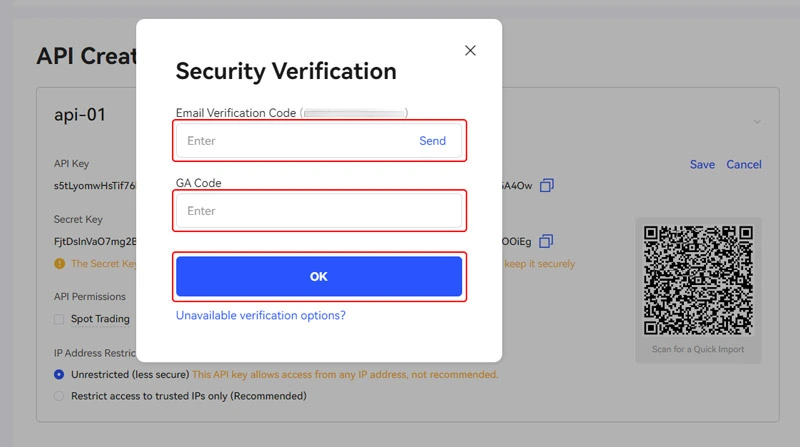Send the email verification code
This screenshot has width=800, height=447.
pos(432,141)
